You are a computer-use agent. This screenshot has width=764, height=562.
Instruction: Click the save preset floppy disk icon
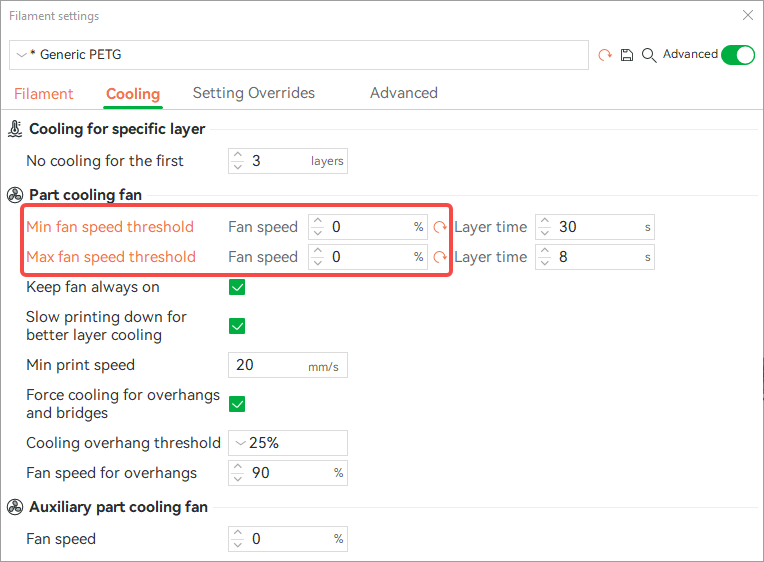click(627, 55)
